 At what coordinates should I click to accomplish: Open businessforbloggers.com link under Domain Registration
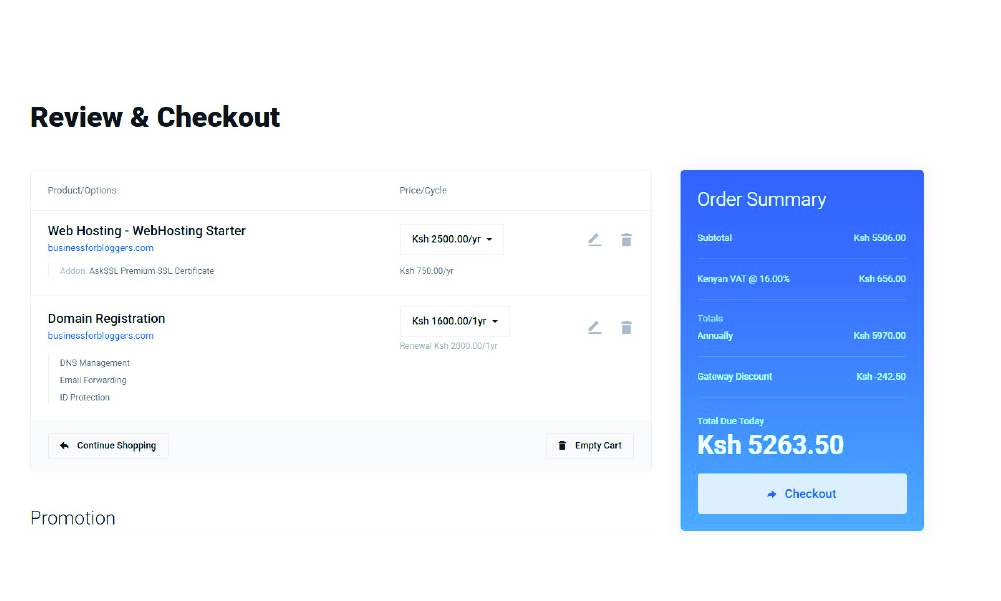(100, 335)
